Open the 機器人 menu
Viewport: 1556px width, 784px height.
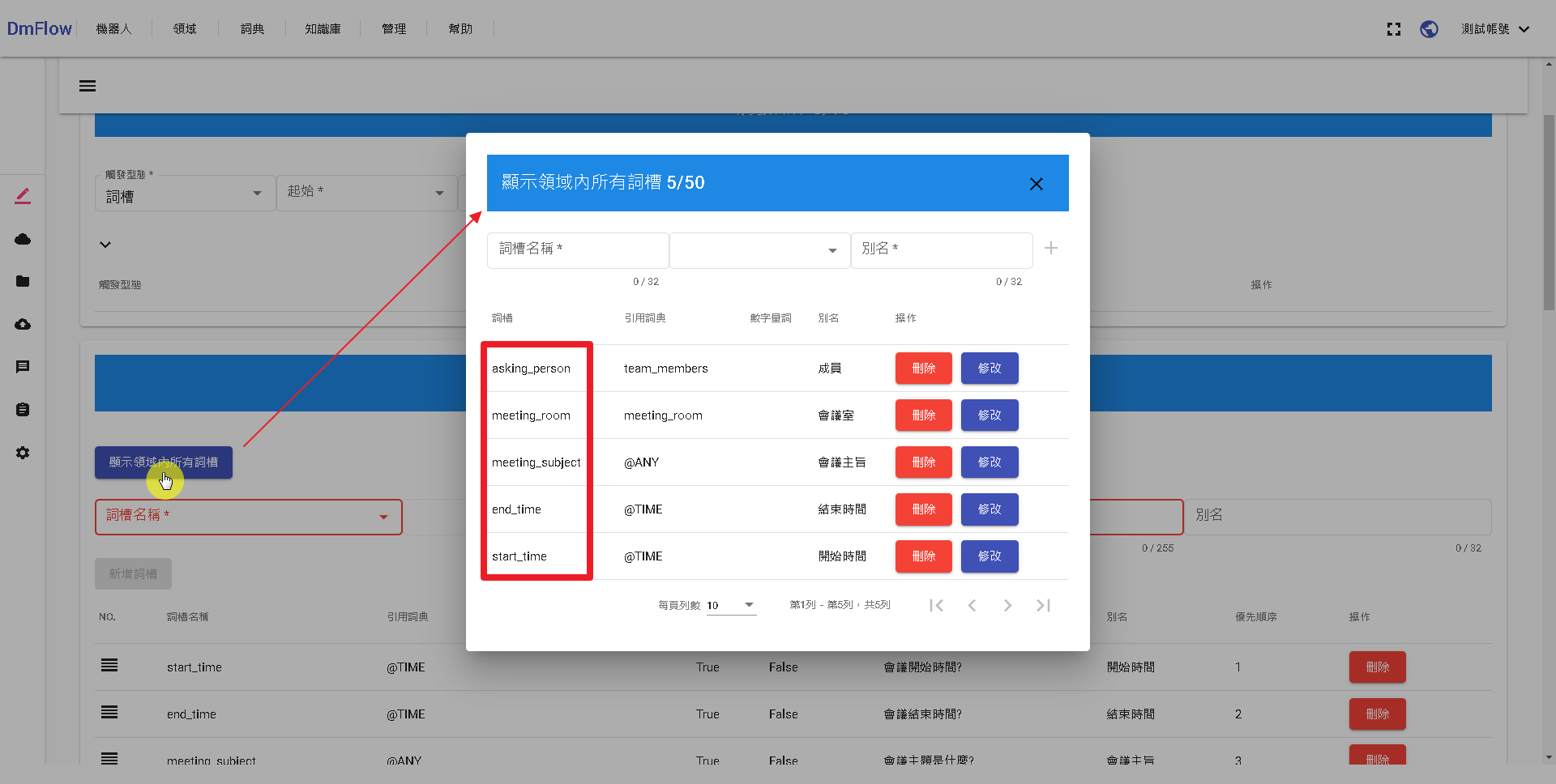tap(113, 29)
